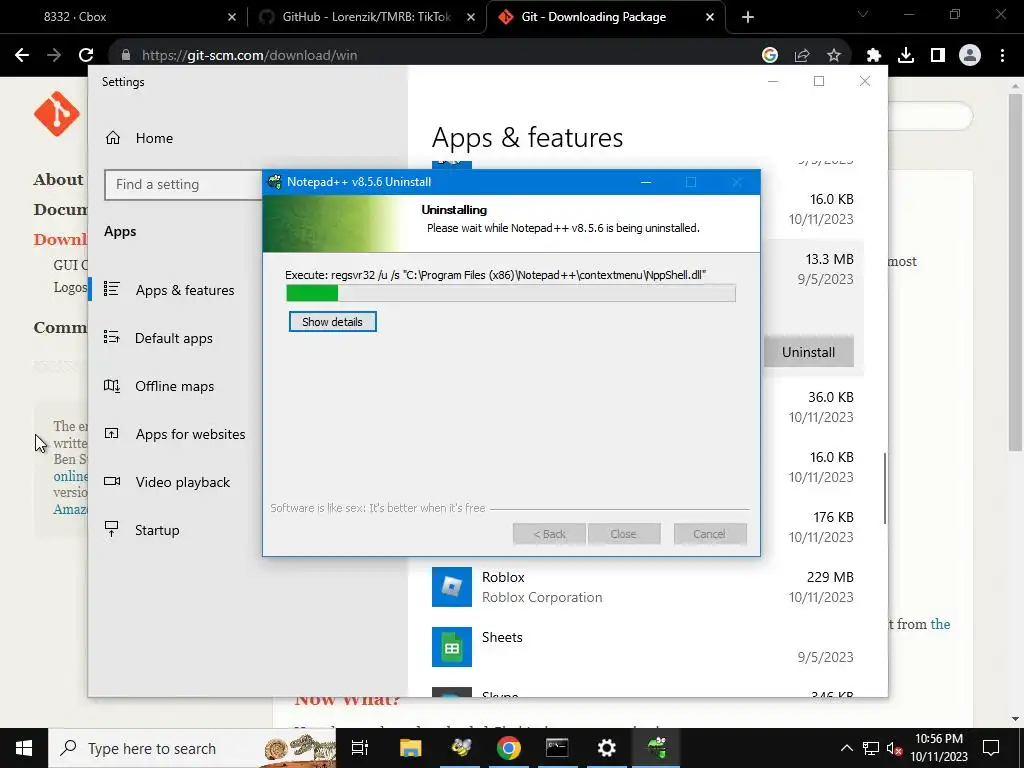
Task: Click Show details in the uninstaller
Action: tap(332, 321)
